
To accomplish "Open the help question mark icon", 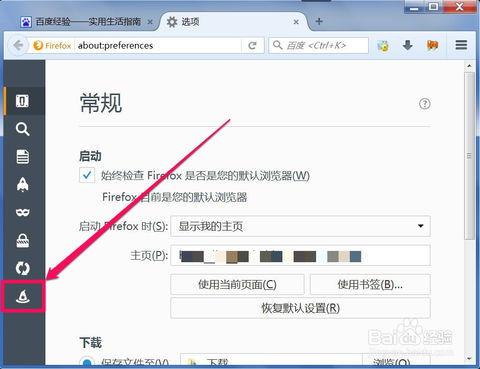I will 424,104.
